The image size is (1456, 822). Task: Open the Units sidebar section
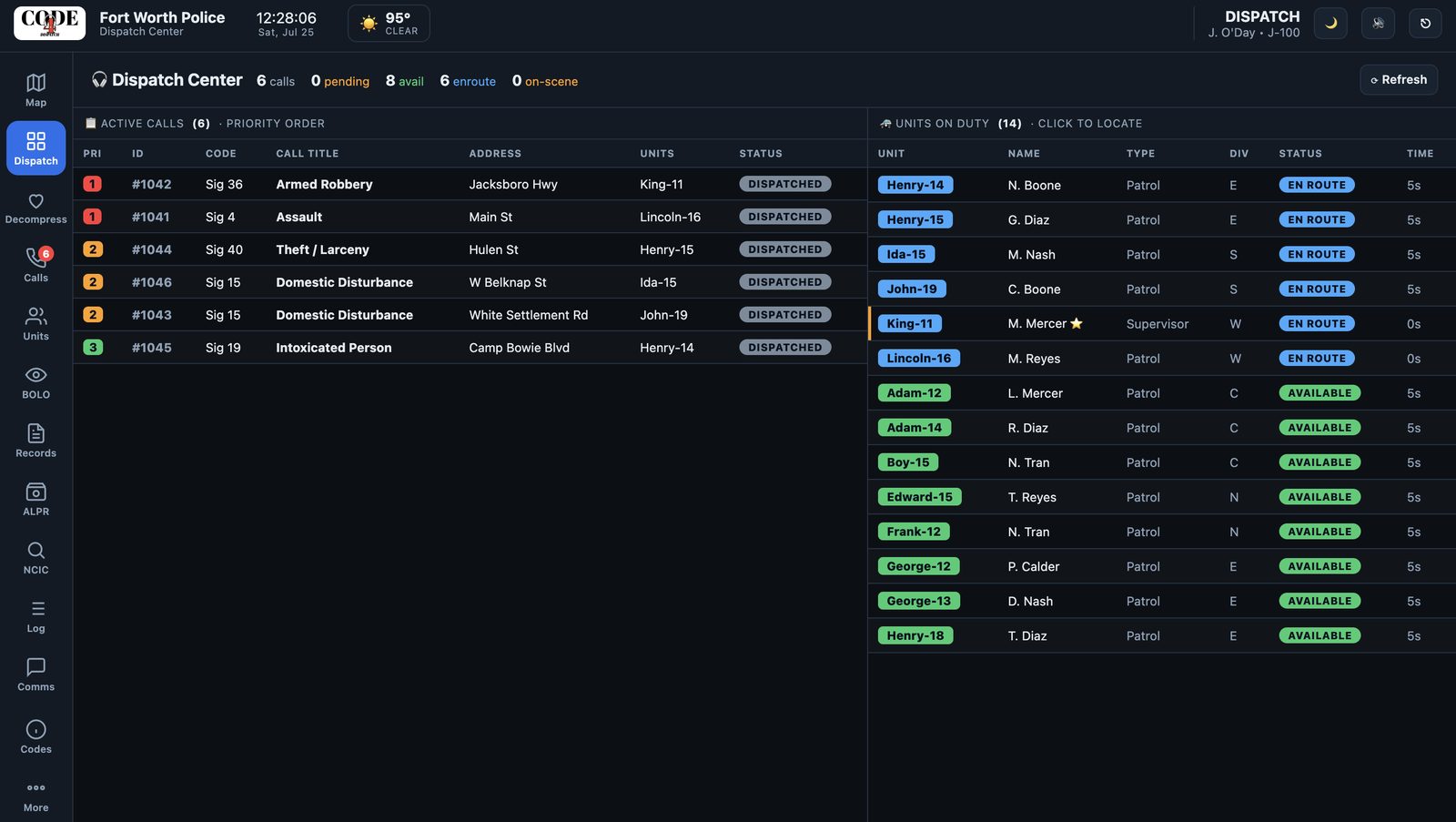35,324
